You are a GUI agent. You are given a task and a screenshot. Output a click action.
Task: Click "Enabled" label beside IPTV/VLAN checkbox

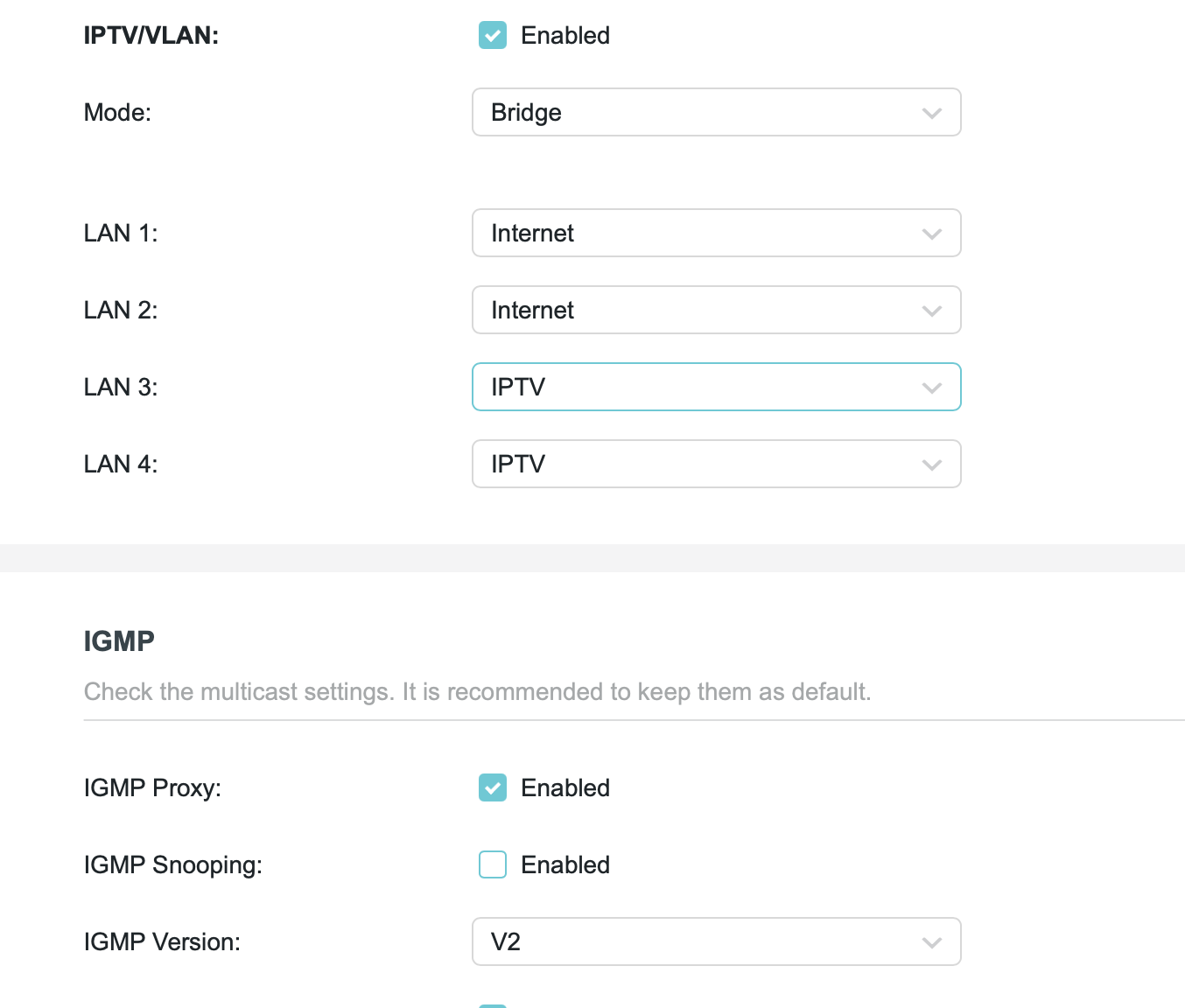pyautogui.click(x=565, y=36)
